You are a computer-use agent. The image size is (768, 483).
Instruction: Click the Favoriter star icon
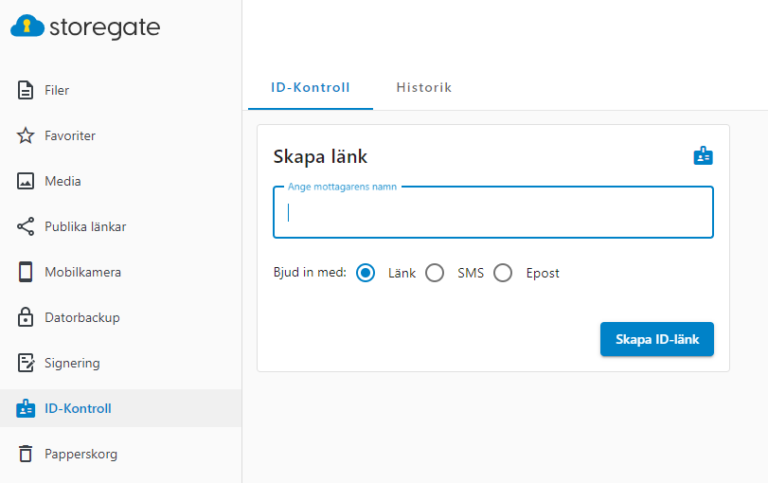pos(26,136)
